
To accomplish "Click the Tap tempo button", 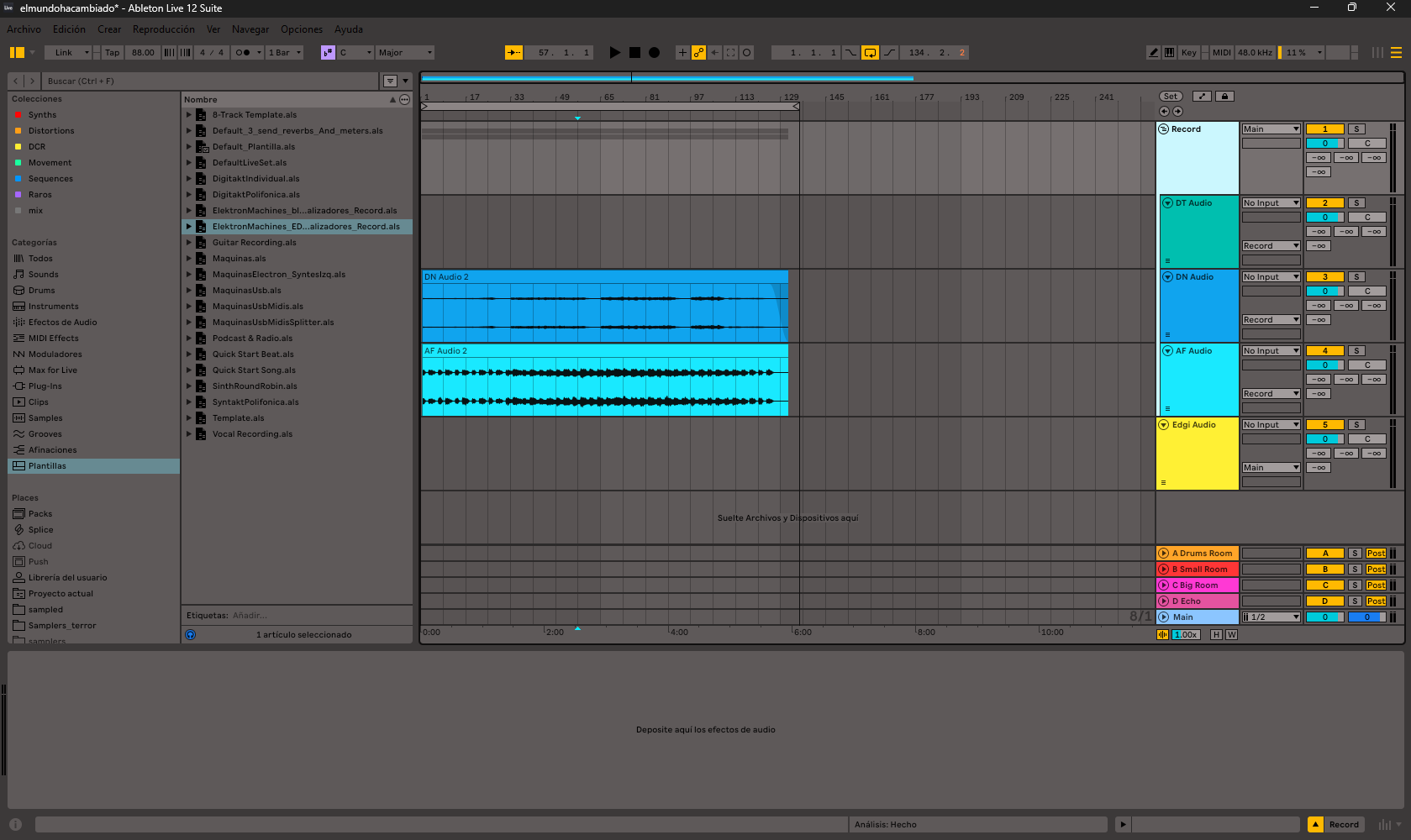I will pyautogui.click(x=112, y=52).
